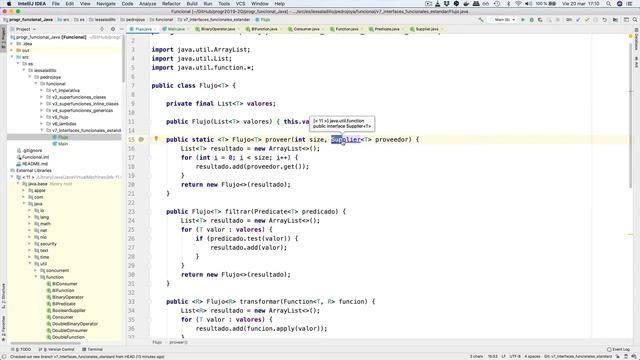
Task: Toggle the Database side tool window
Action: point(636,39)
